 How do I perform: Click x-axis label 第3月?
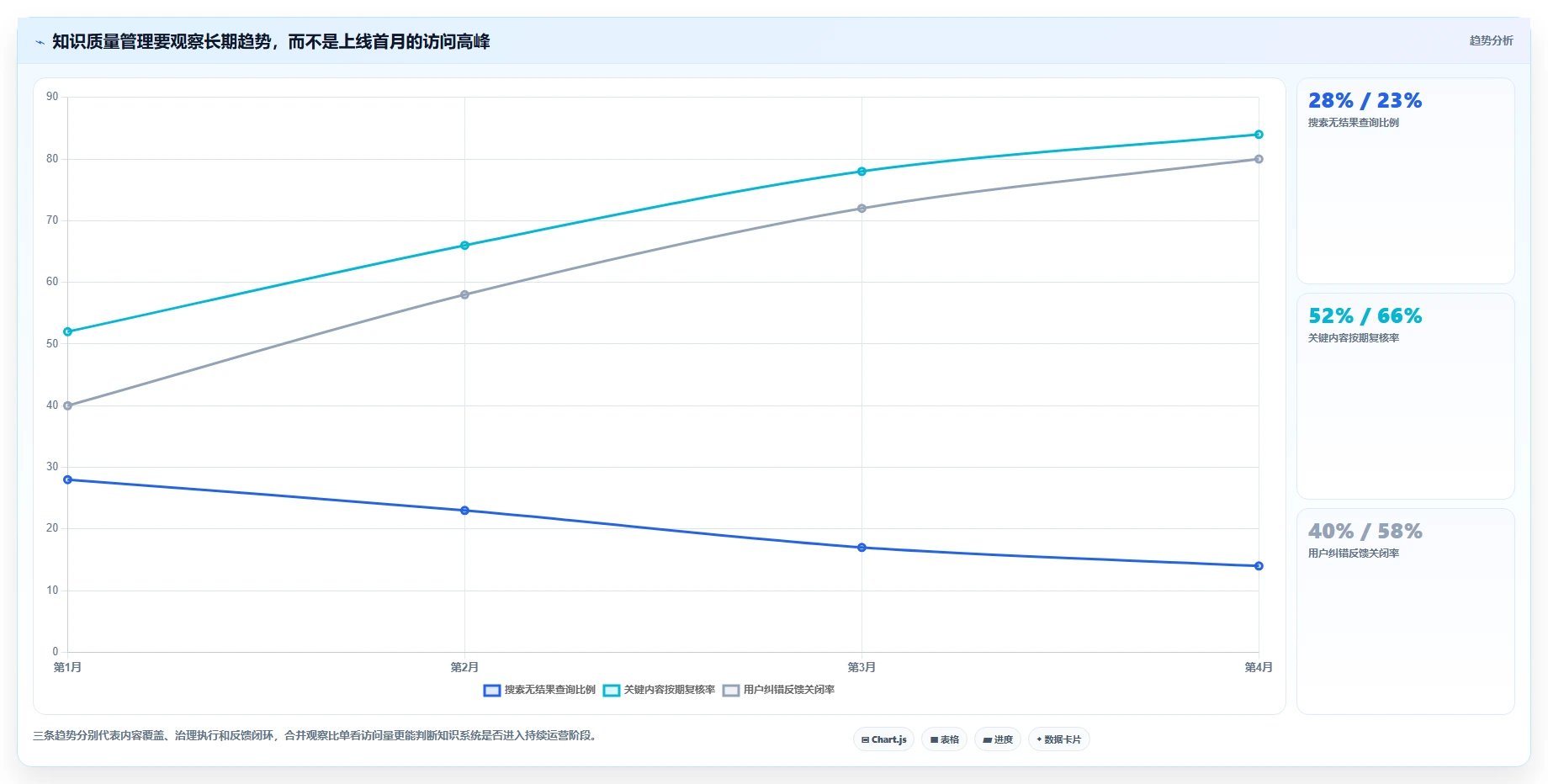(x=861, y=667)
